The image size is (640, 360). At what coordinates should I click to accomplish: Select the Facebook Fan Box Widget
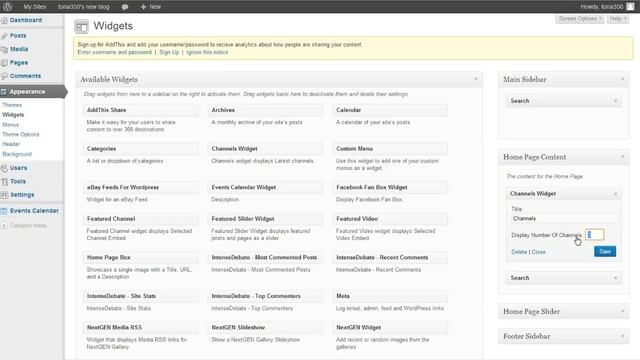coord(390,187)
